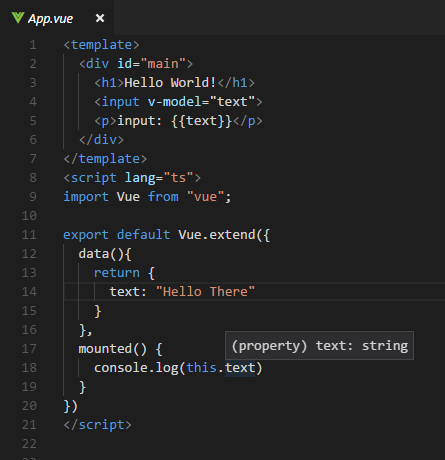This screenshot has height=460, width=445.
Task: Click the {{text}} interpolation in the paragraph
Action: coord(201,121)
